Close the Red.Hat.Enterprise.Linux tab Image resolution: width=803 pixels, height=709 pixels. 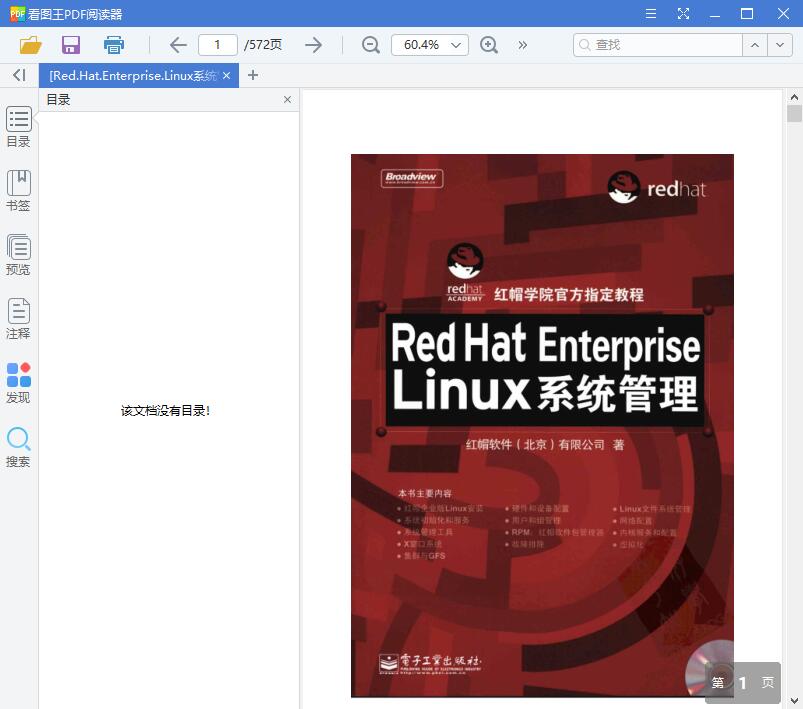[x=226, y=76]
